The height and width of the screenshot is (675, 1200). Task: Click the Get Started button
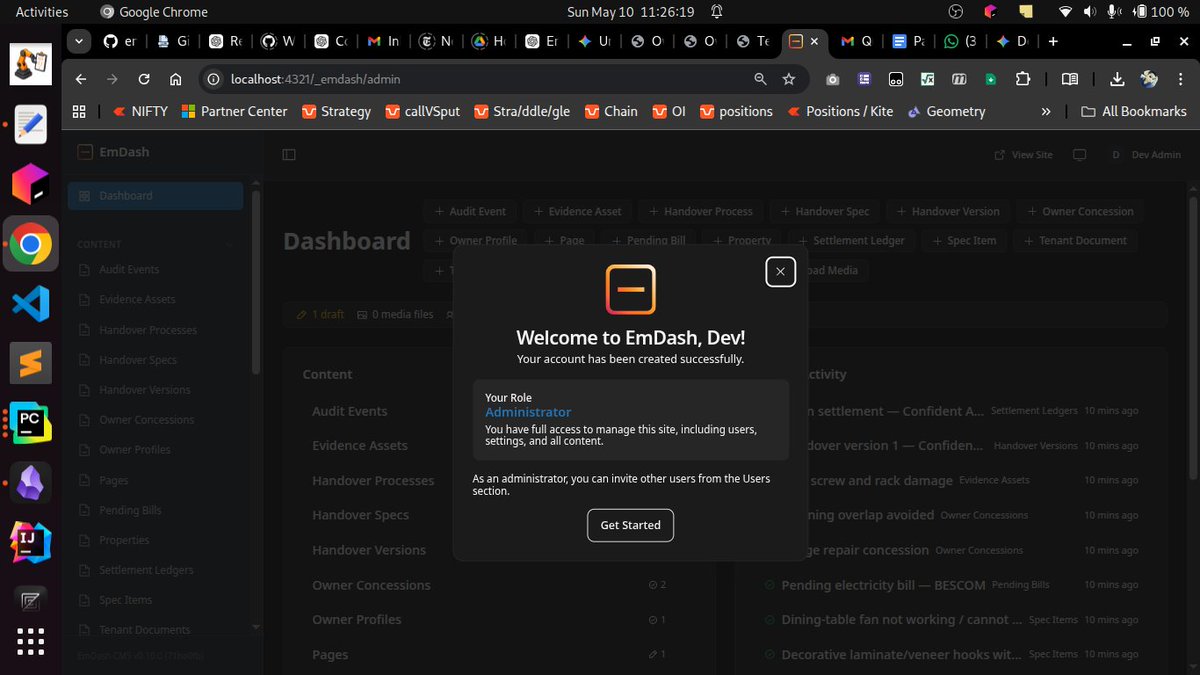[x=630, y=525]
